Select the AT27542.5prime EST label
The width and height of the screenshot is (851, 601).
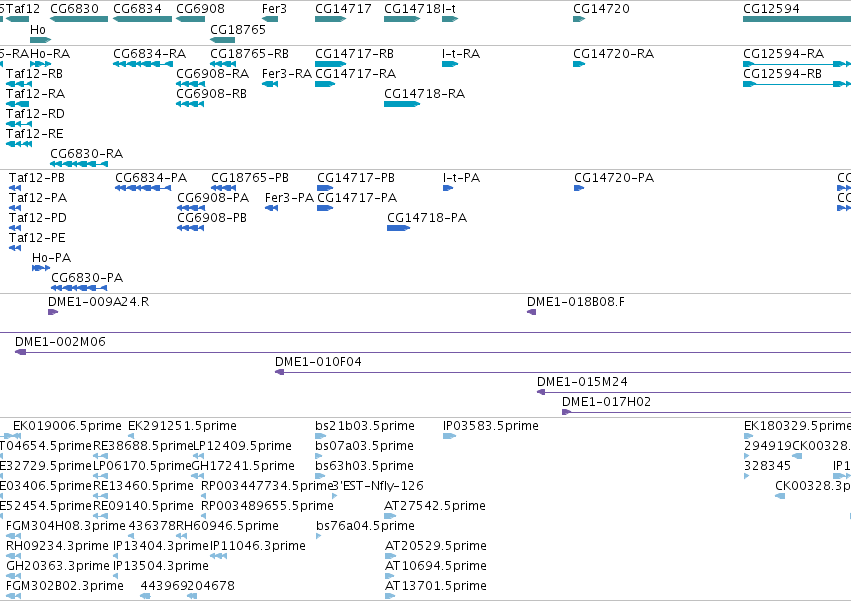click(x=435, y=505)
